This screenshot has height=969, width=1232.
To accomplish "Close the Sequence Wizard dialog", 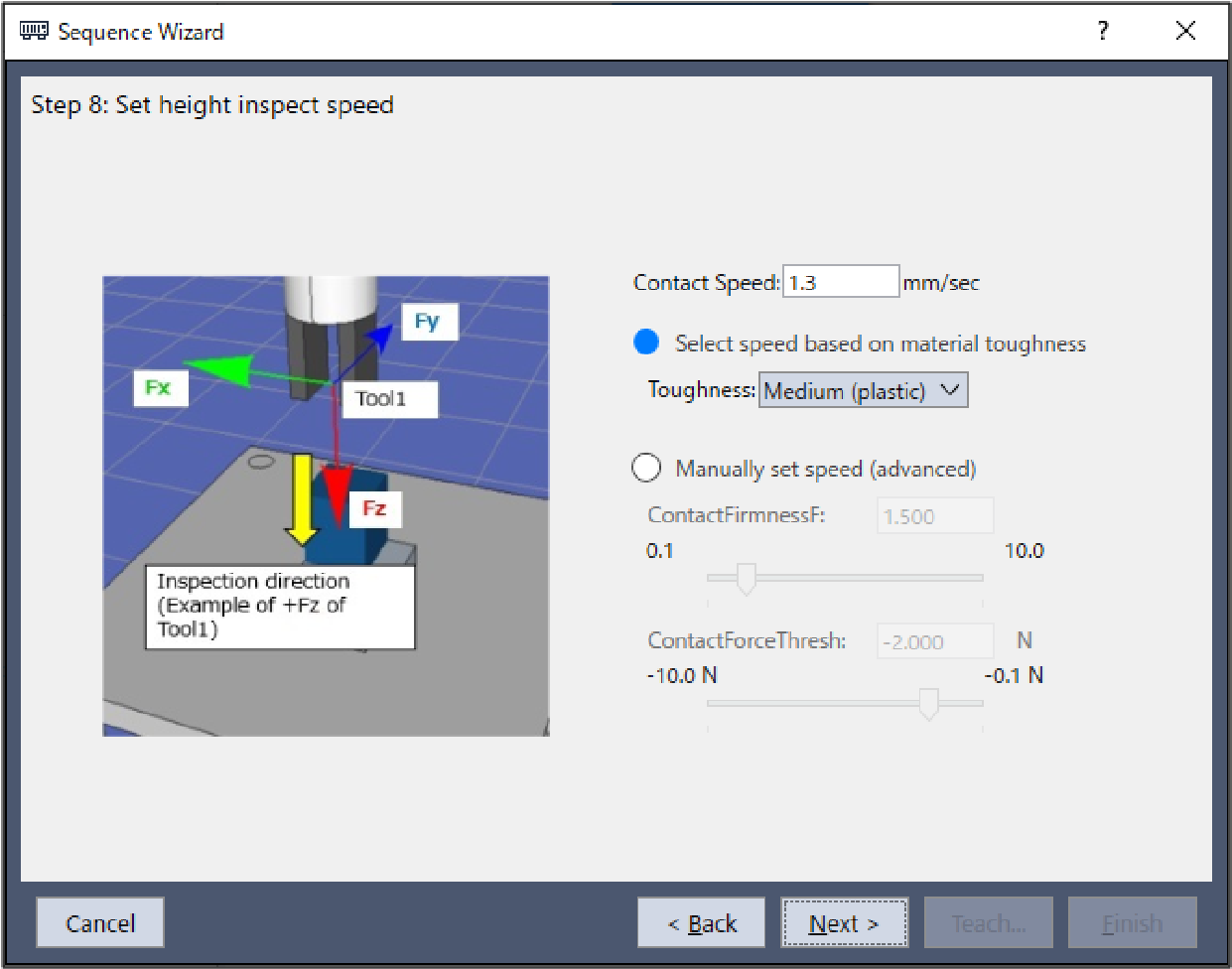I will point(1185,31).
